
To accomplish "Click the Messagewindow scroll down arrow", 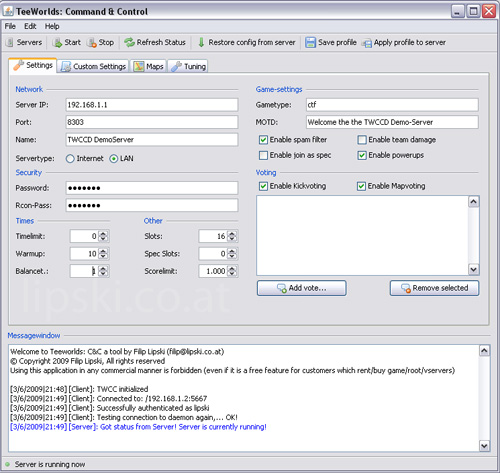I will (x=484, y=446).
